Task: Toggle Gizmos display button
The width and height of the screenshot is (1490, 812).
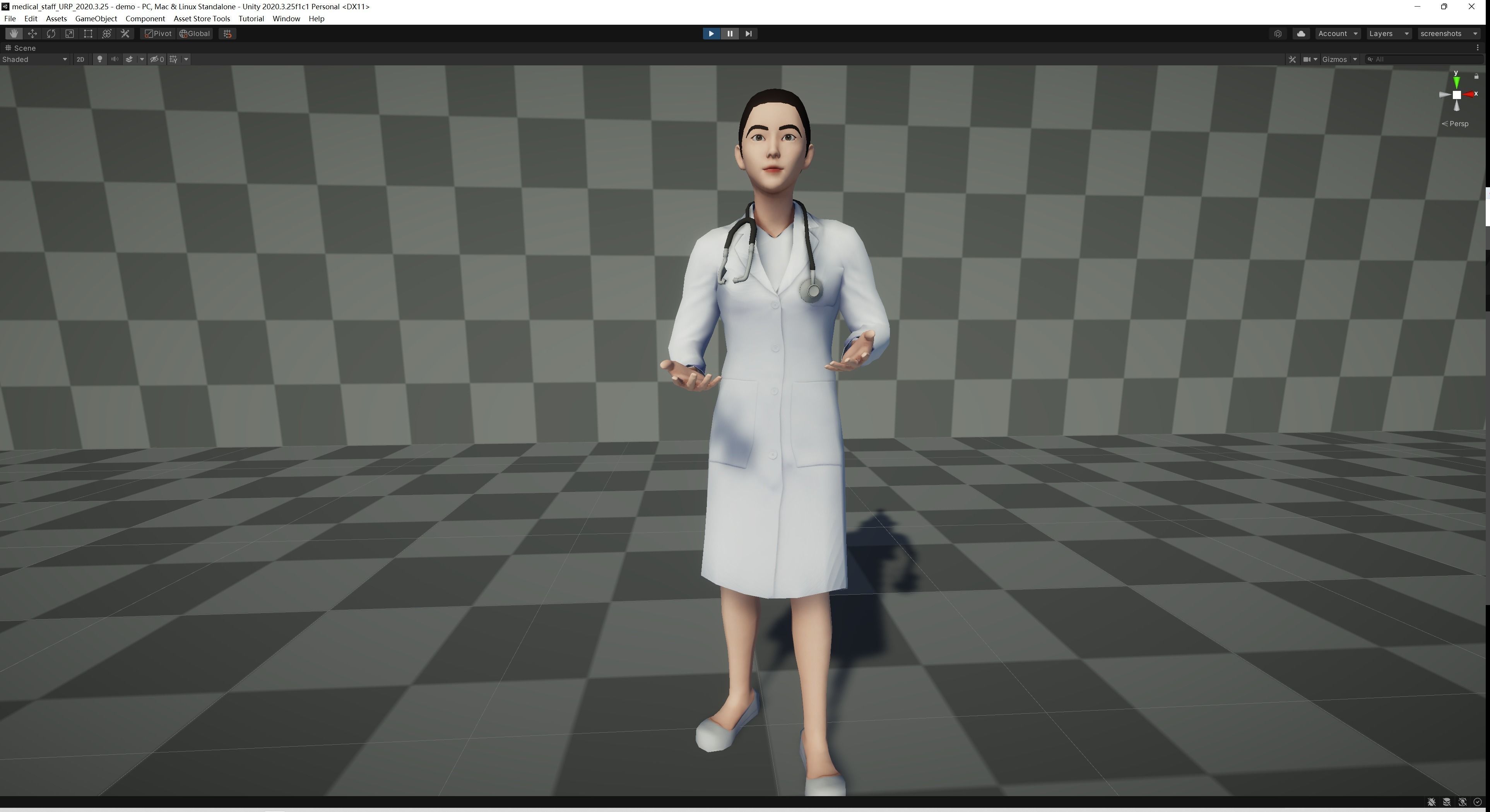Action: 1335,59
